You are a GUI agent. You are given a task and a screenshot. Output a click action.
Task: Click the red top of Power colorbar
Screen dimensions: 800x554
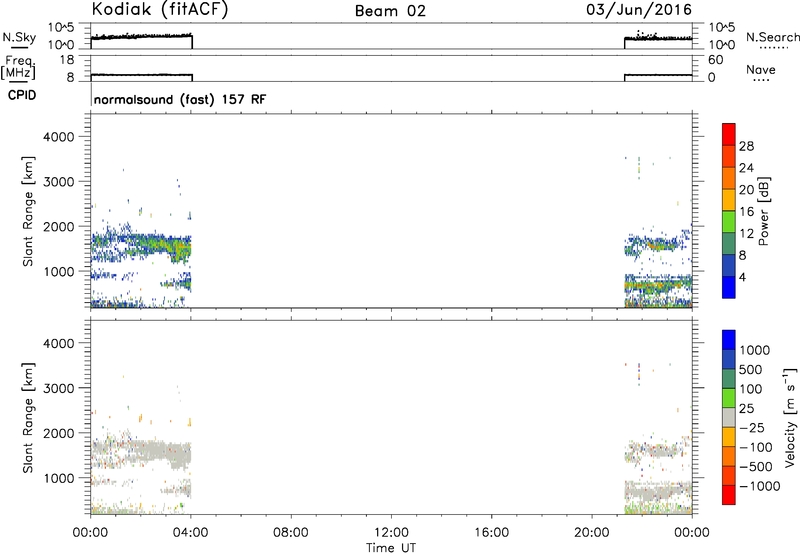(x=729, y=134)
